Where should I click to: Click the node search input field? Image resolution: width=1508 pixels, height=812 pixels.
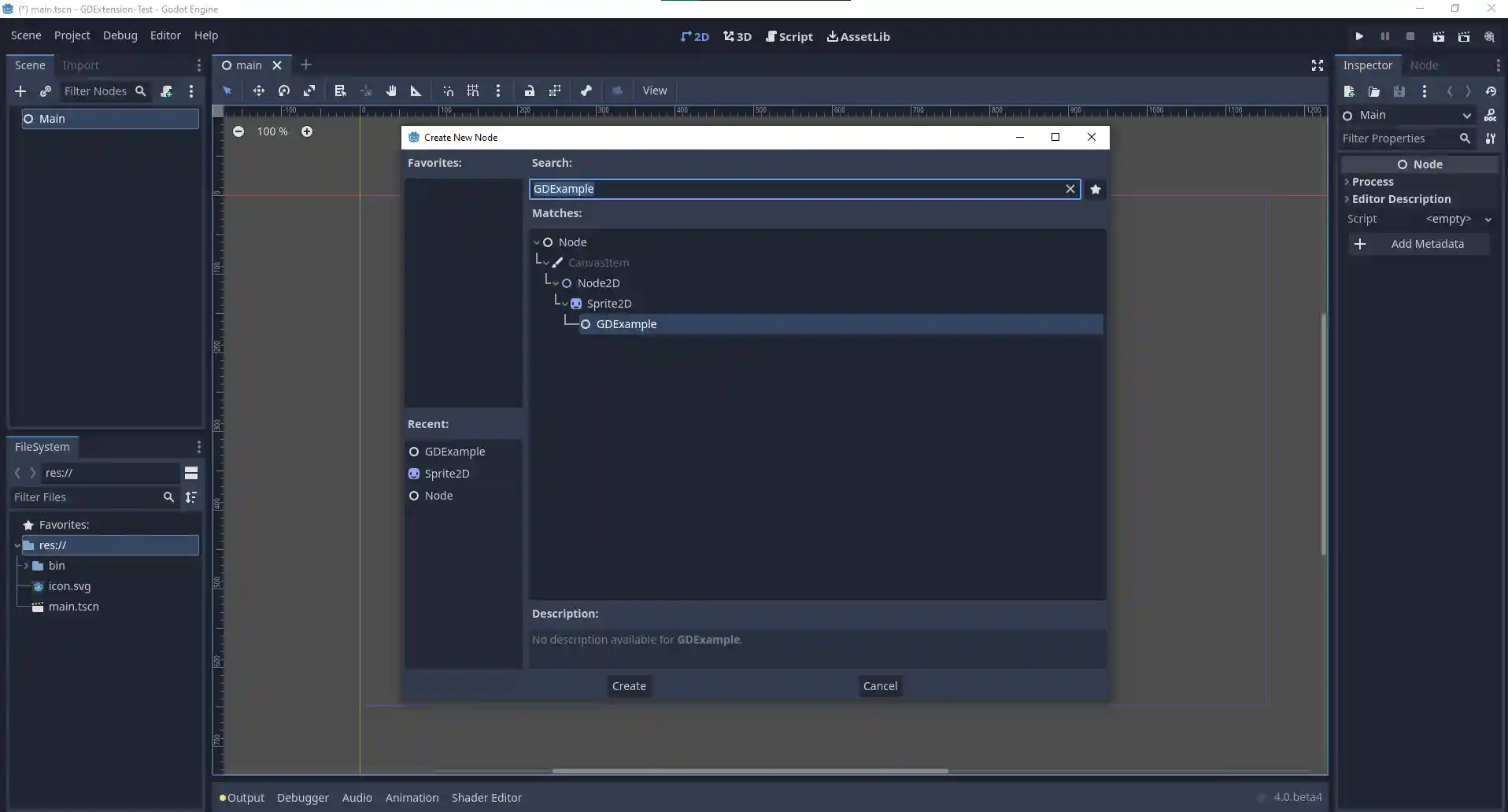tap(787, 189)
